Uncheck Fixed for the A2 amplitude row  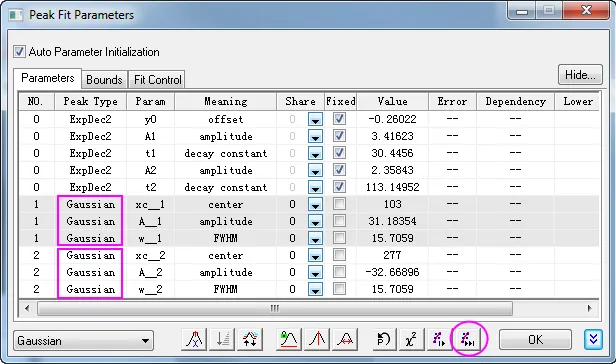[339, 170]
